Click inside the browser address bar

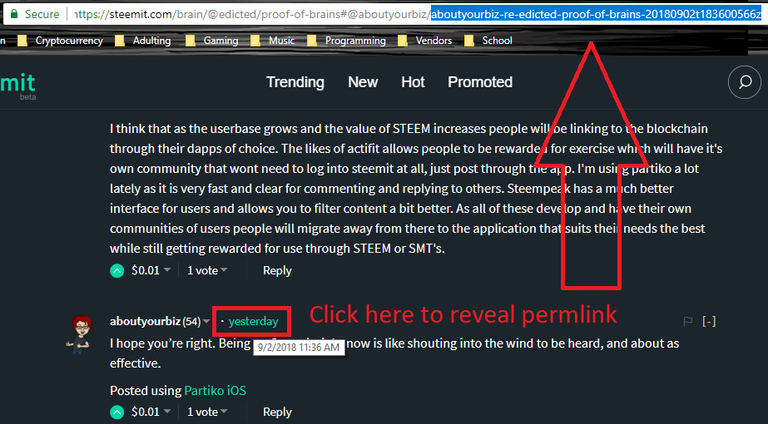pyautogui.click(x=382, y=14)
